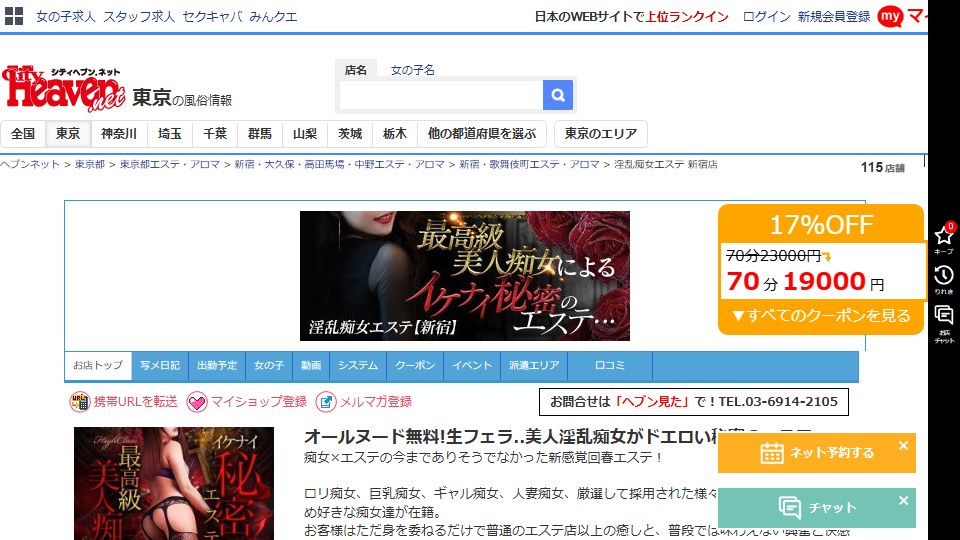The height and width of the screenshot is (540, 960).
Task: Select 東京 in region bar
Action: coord(68,133)
